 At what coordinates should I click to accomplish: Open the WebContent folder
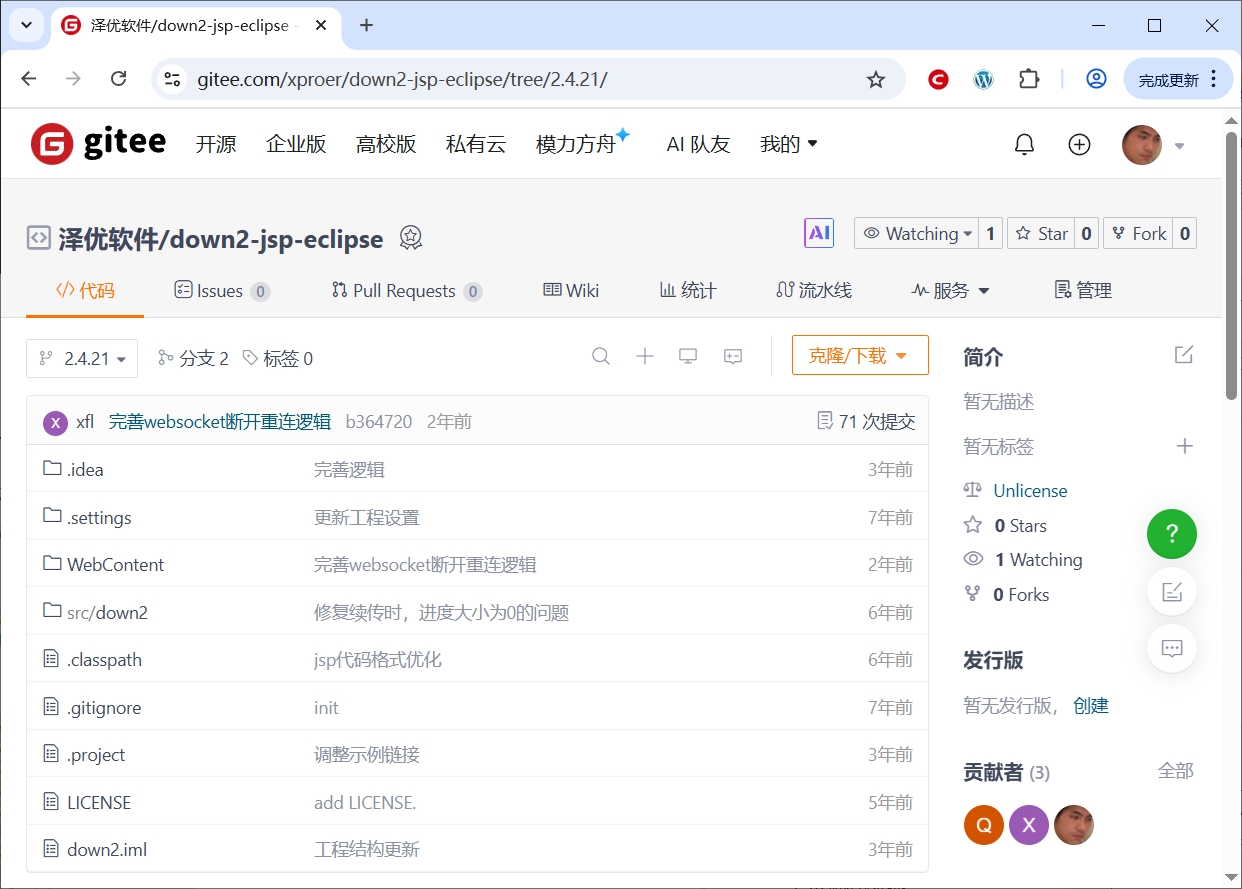[115, 565]
